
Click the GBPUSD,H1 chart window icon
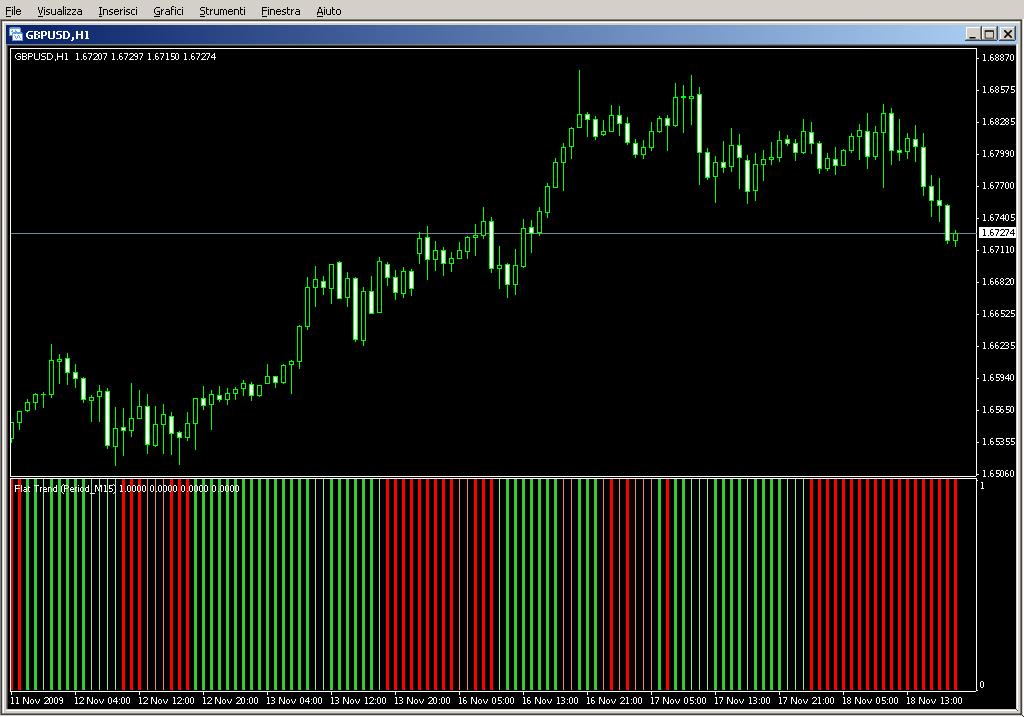[16, 34]
